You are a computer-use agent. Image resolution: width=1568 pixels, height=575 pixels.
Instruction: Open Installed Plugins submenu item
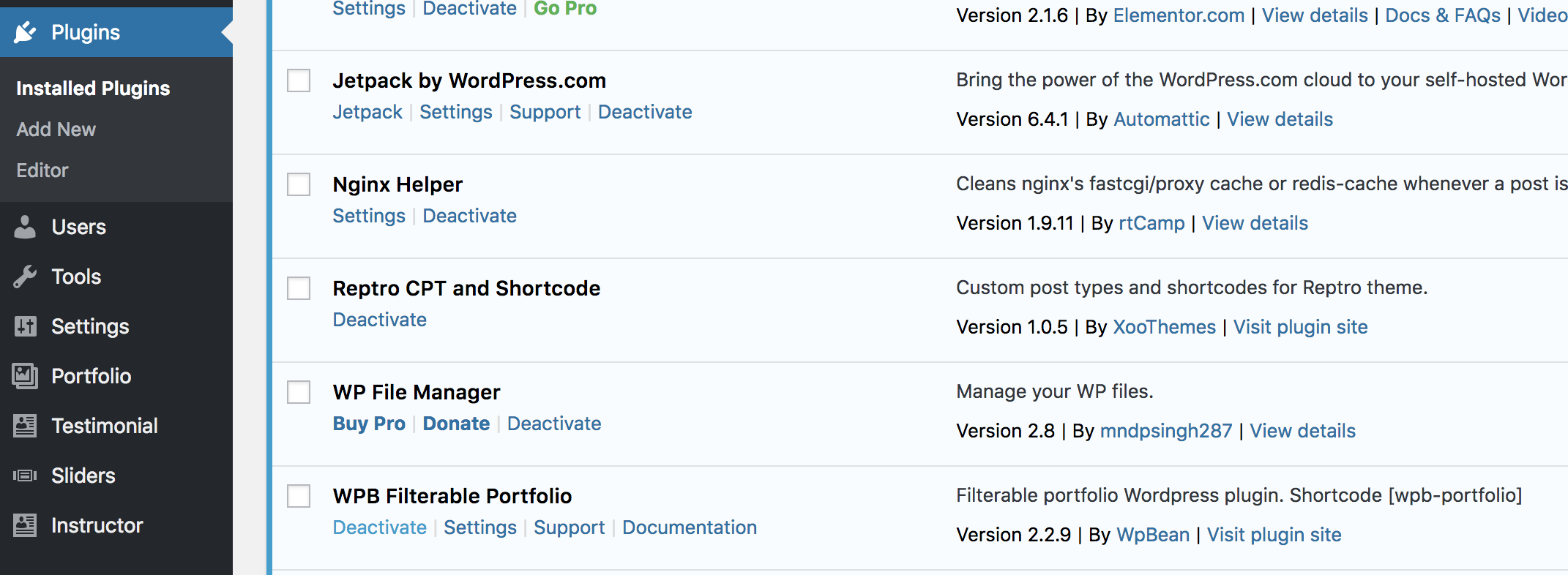click(93, 89)
